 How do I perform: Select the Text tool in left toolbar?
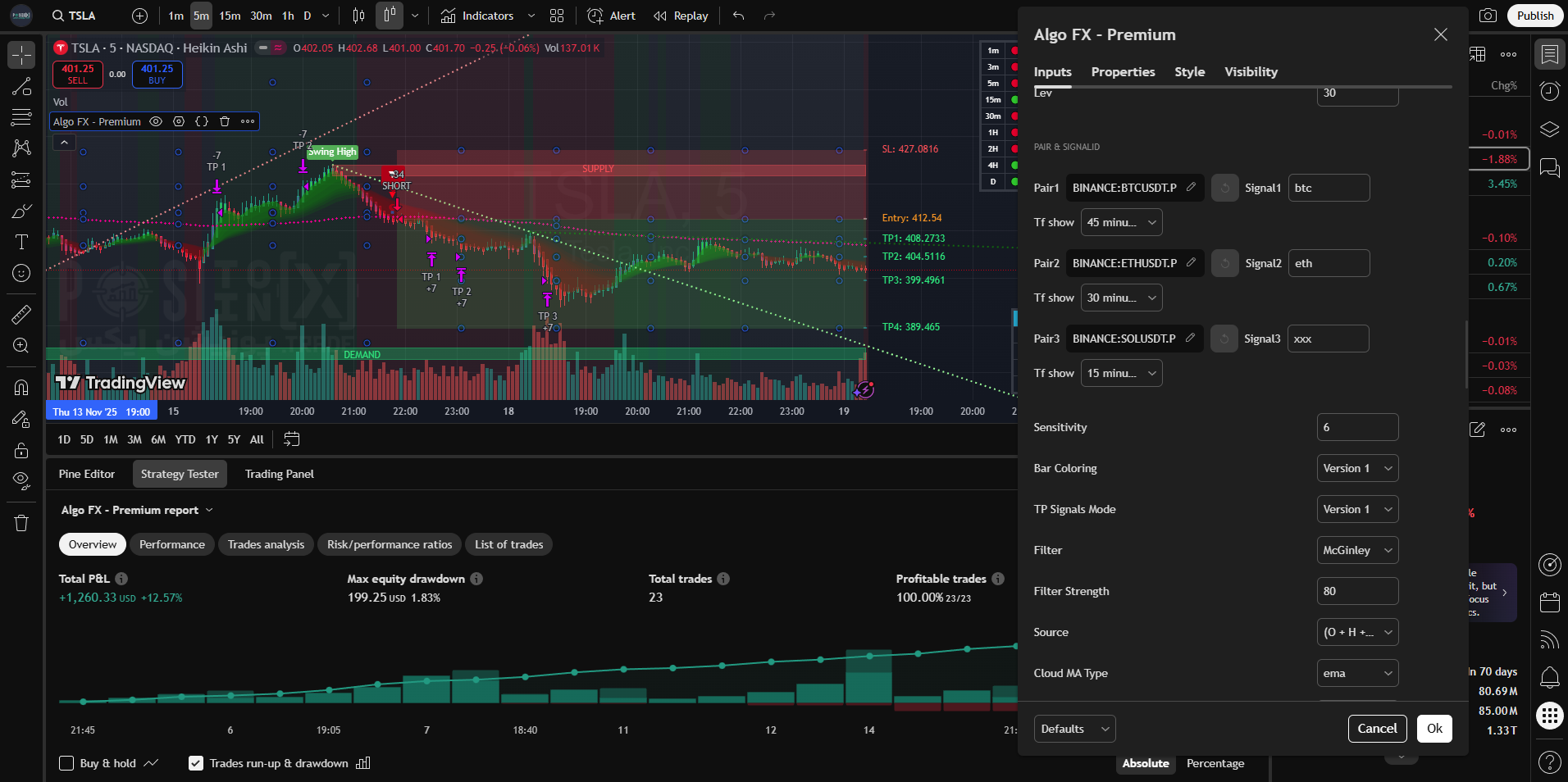point(21,242)
